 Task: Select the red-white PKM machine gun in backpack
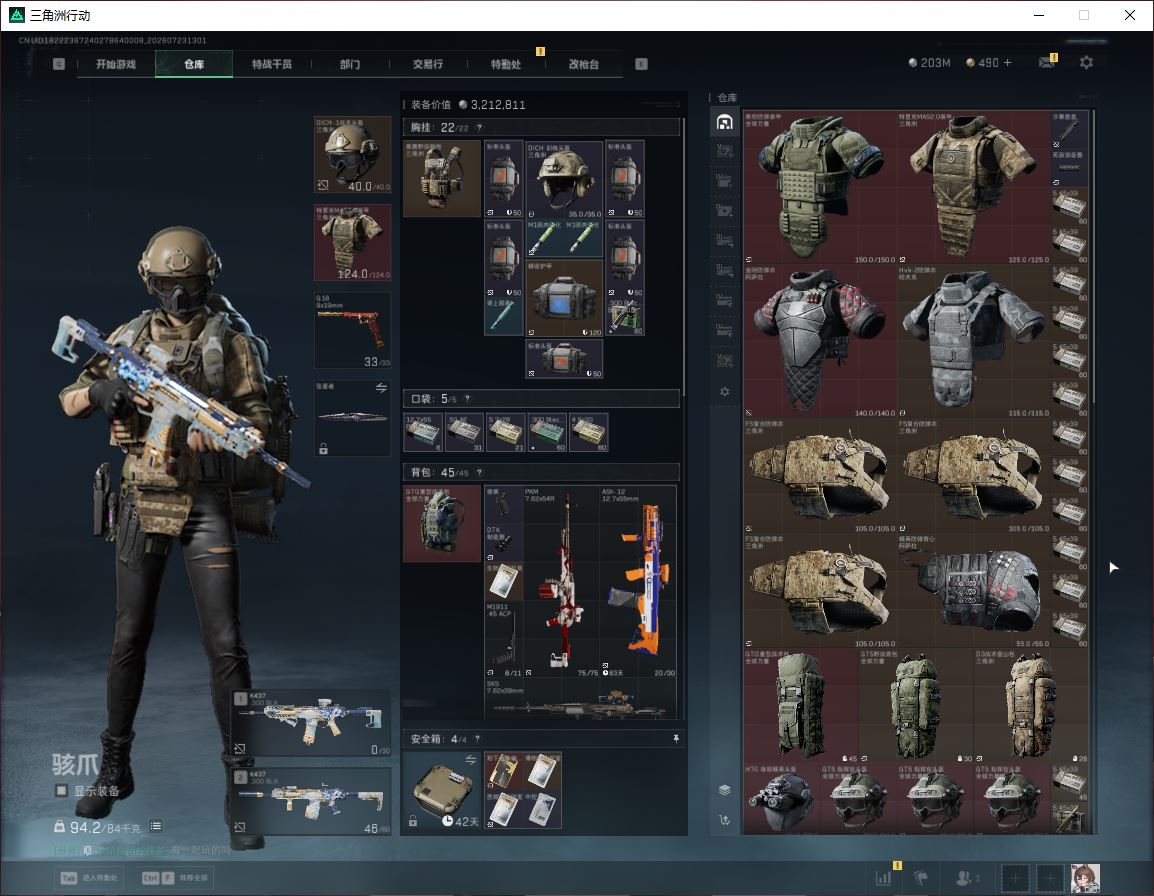coord(562,582)
